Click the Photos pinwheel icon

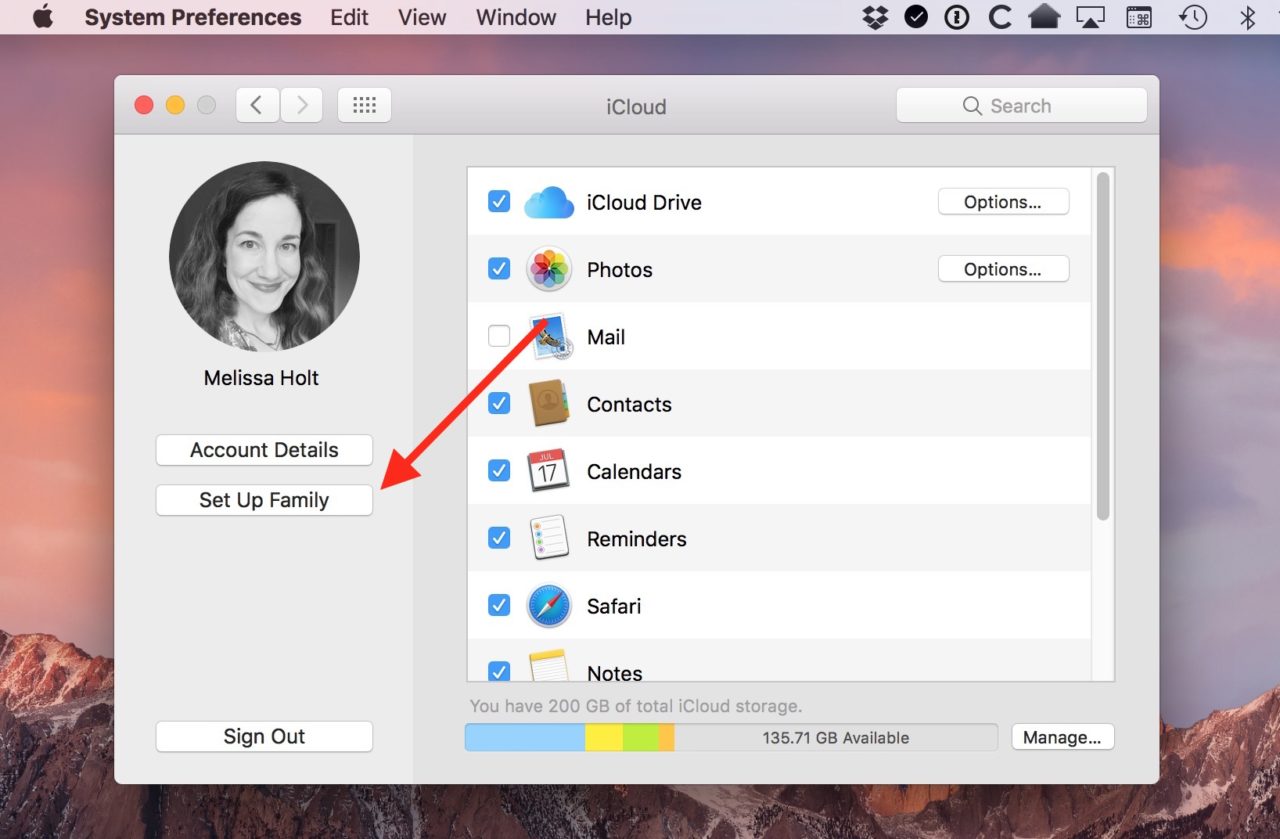point(549,269)
